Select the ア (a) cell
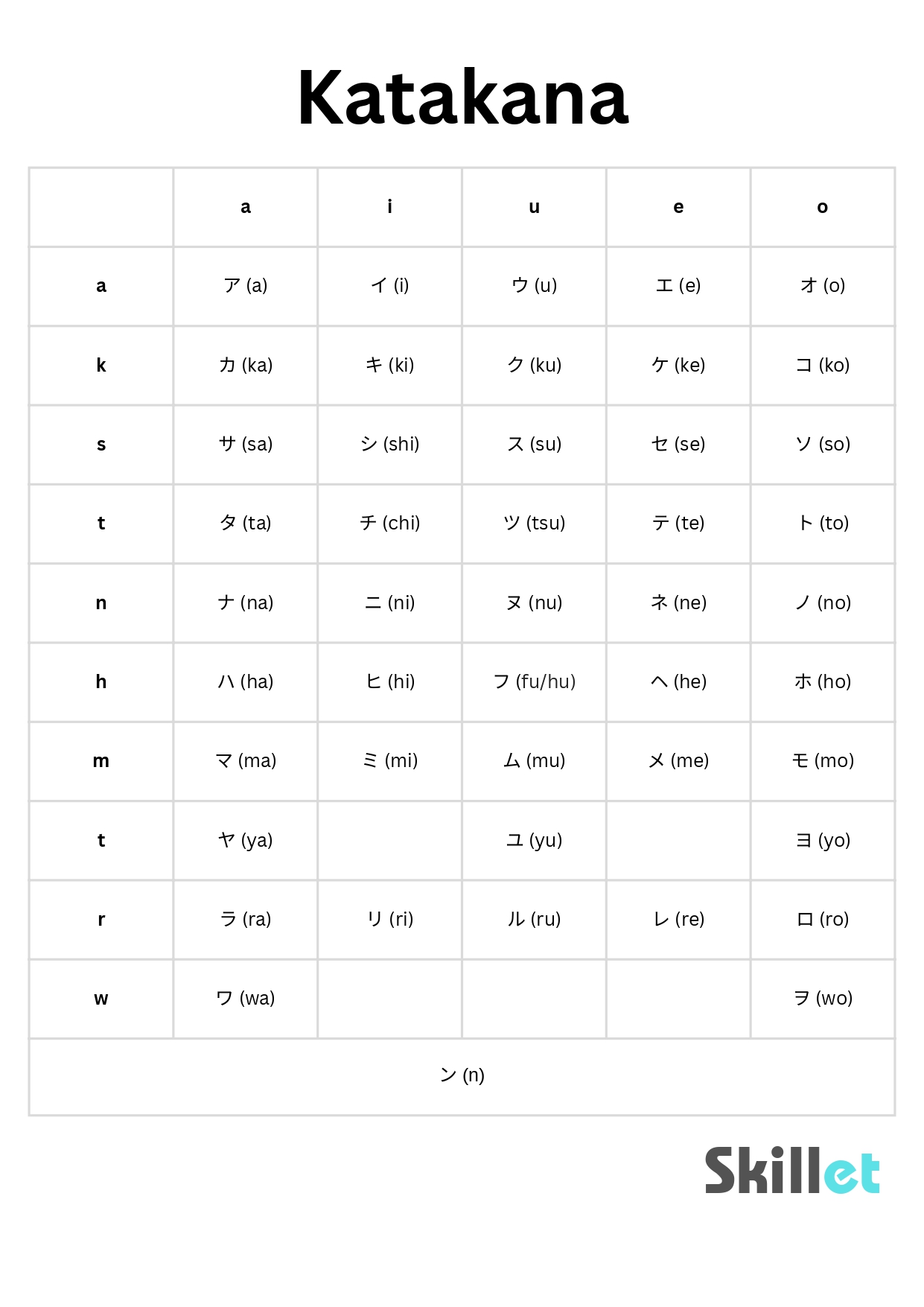Screen dimensions: 924x1307 click(x=246, y=286)
